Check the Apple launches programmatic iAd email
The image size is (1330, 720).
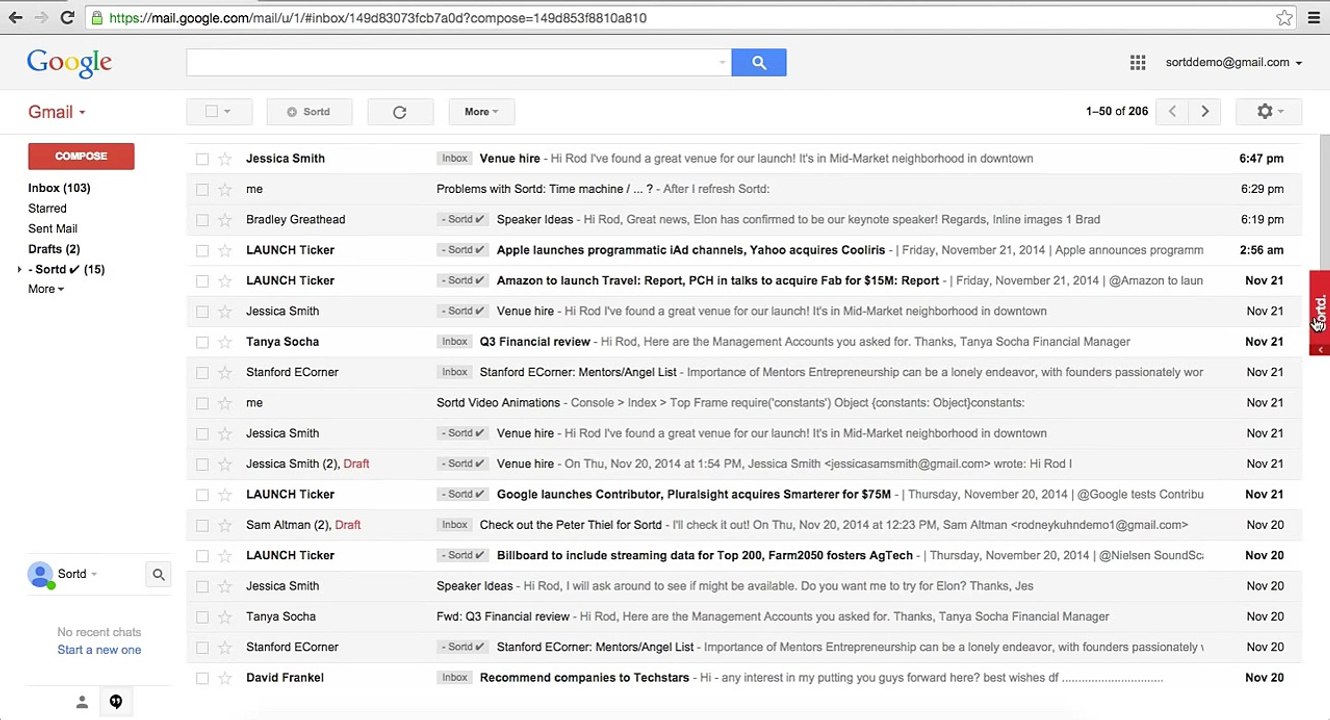[x=202, y=250]
